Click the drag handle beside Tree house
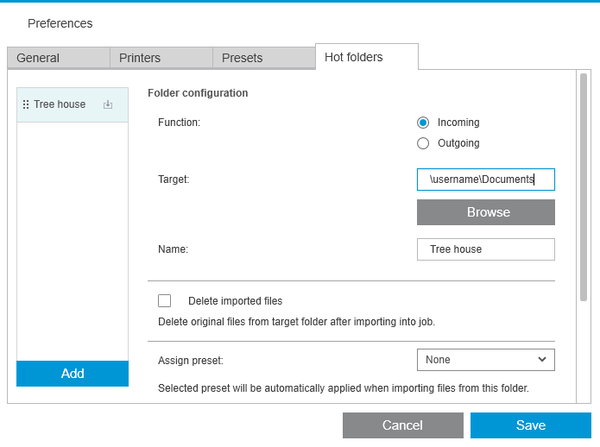This screenshot has width=600, height=447. click(x=26, y=104)
